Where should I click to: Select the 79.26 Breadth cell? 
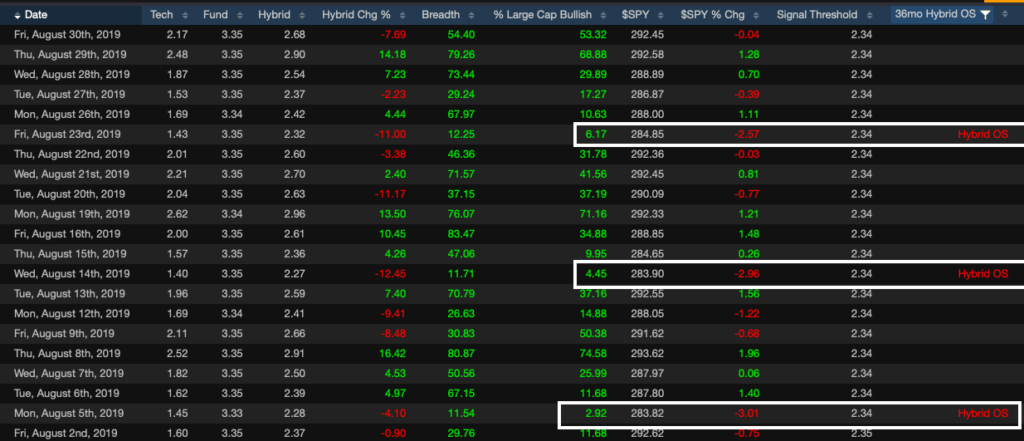click(x=462, y=54)
